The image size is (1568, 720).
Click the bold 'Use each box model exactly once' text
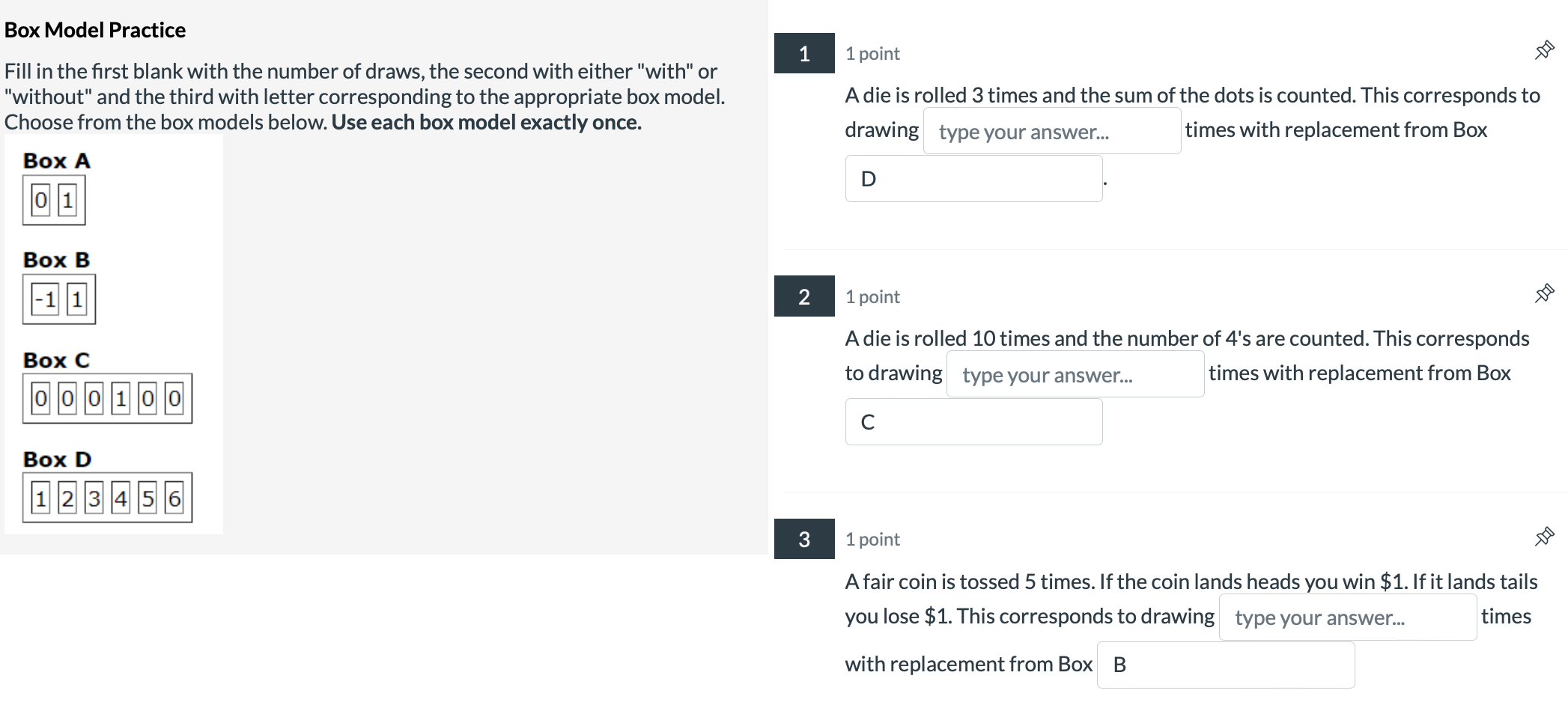point(487,123)
